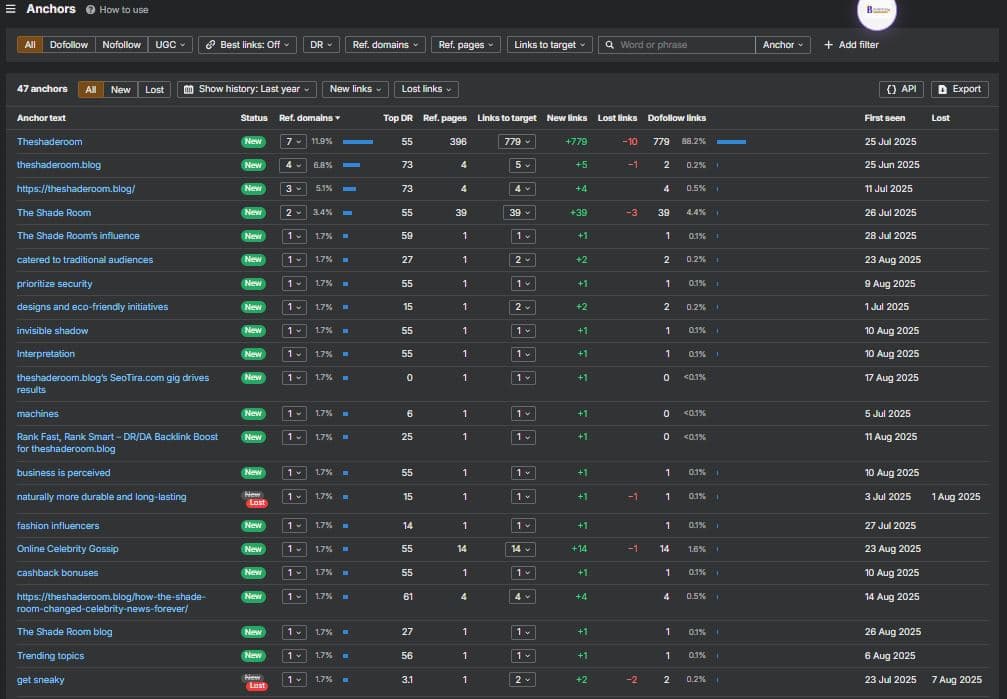Open the theshaderoom.blog anchor link
Viewport: 1007px width, 699px height.
click(58, 165)
